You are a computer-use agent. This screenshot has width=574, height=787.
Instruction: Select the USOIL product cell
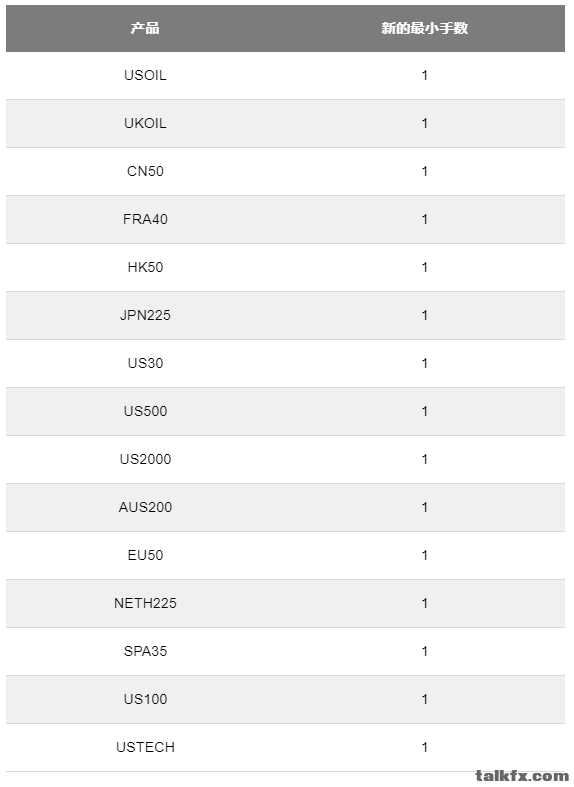[145, 75]
